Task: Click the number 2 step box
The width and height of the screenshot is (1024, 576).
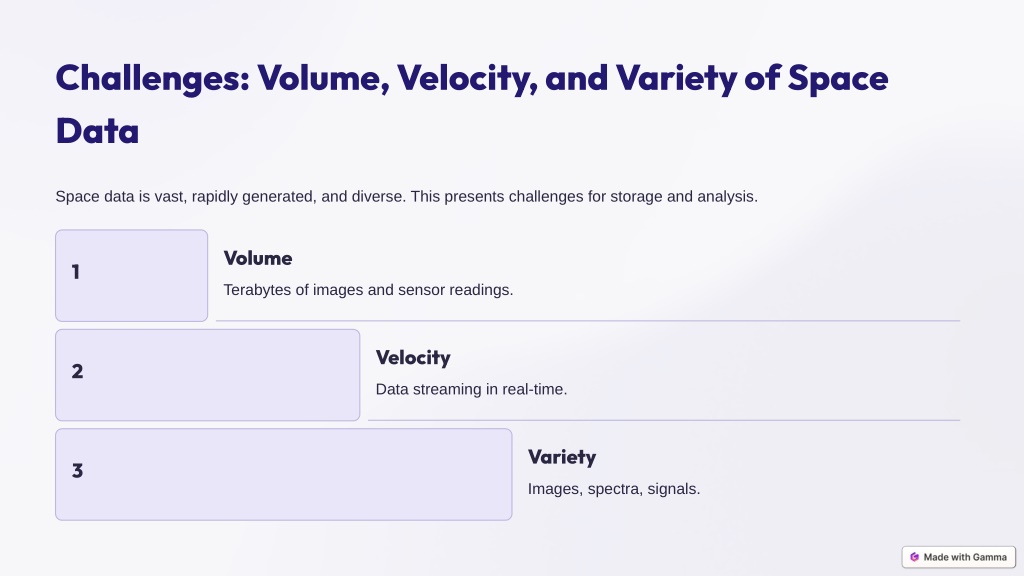Action: (208, 375)
